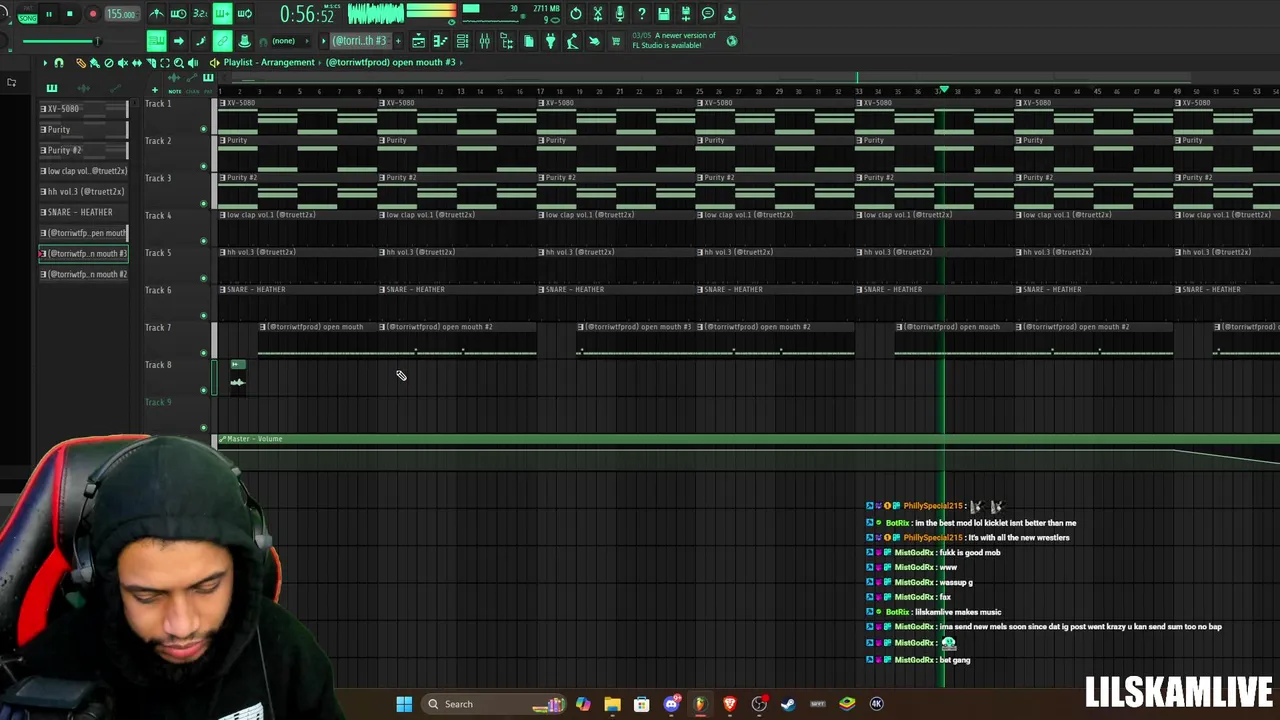Image resolution: width=1280 pixels, height=720 pixels.
Task: Open (@torriwtfprod) open mouth #3 breadcrumb
Action: tap(390, 62)
